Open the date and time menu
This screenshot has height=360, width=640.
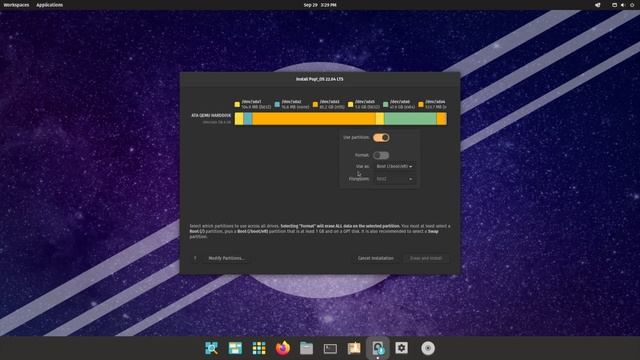click(320, 5)
